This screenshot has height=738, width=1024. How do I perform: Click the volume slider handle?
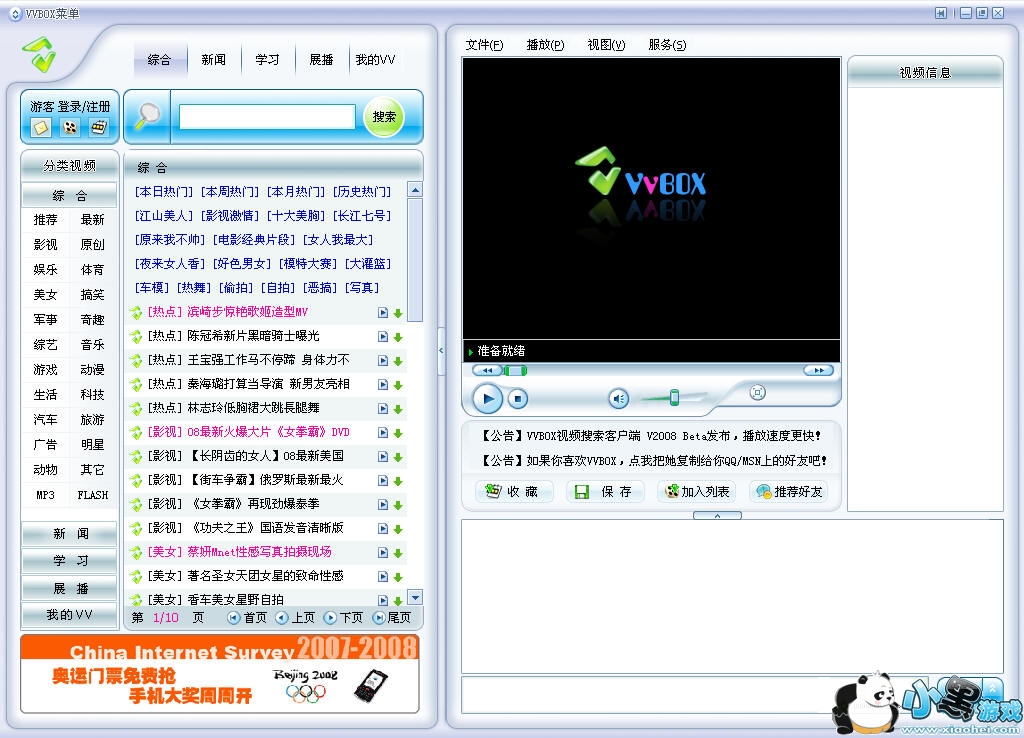click(x=675, y=397)
